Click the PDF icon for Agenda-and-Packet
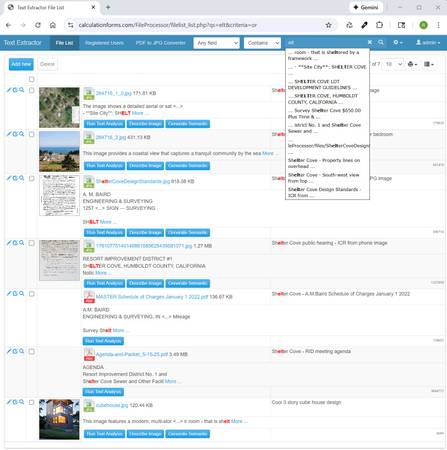The width and height of the screenshot is (447, 450). [89, 354]
